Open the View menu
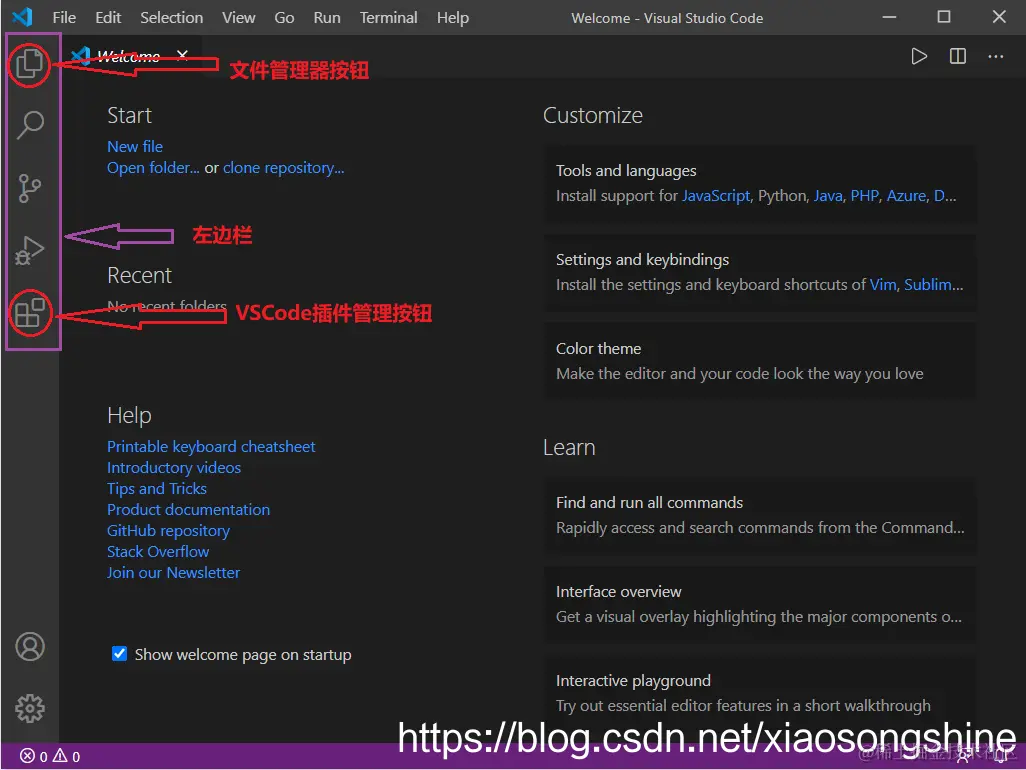Viewport: 1026px width, 770px height. (238, 18)
